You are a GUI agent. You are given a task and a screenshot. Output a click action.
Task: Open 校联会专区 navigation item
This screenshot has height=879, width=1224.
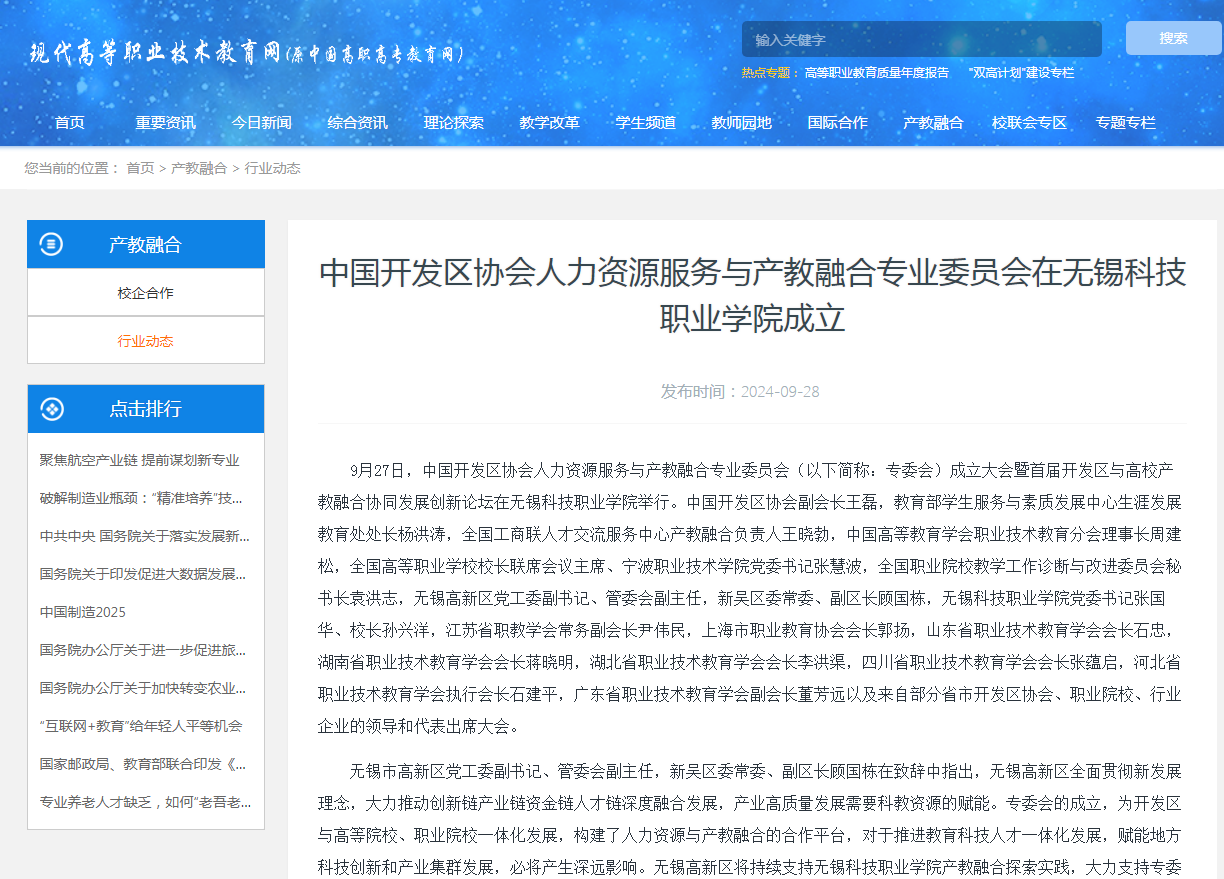[1030, 123]
